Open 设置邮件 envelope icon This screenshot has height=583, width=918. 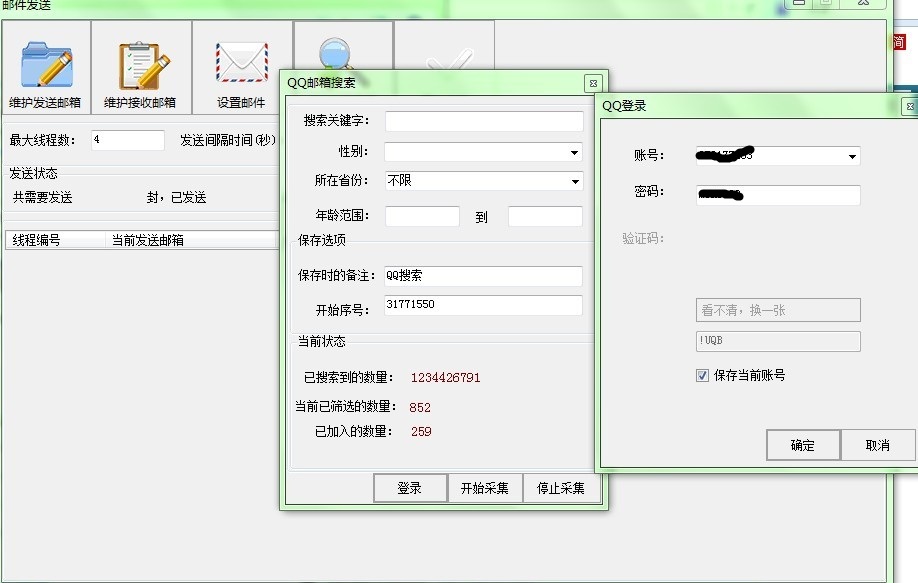coord(242,62)
